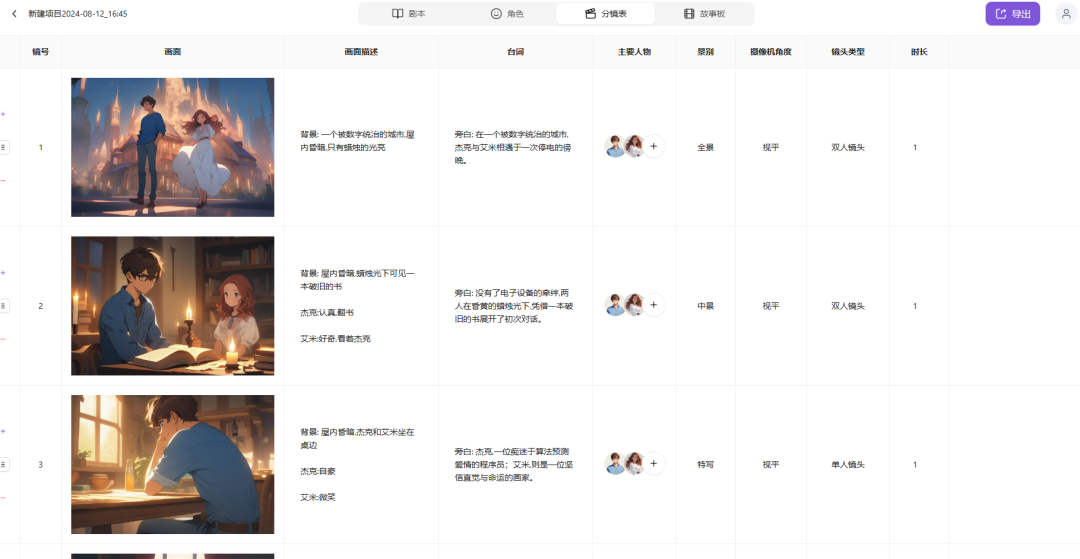The image size is (1080, 559).
Task: Click the project title 新建项目2024-08-12_16:45
Action: tap(77, 14)
